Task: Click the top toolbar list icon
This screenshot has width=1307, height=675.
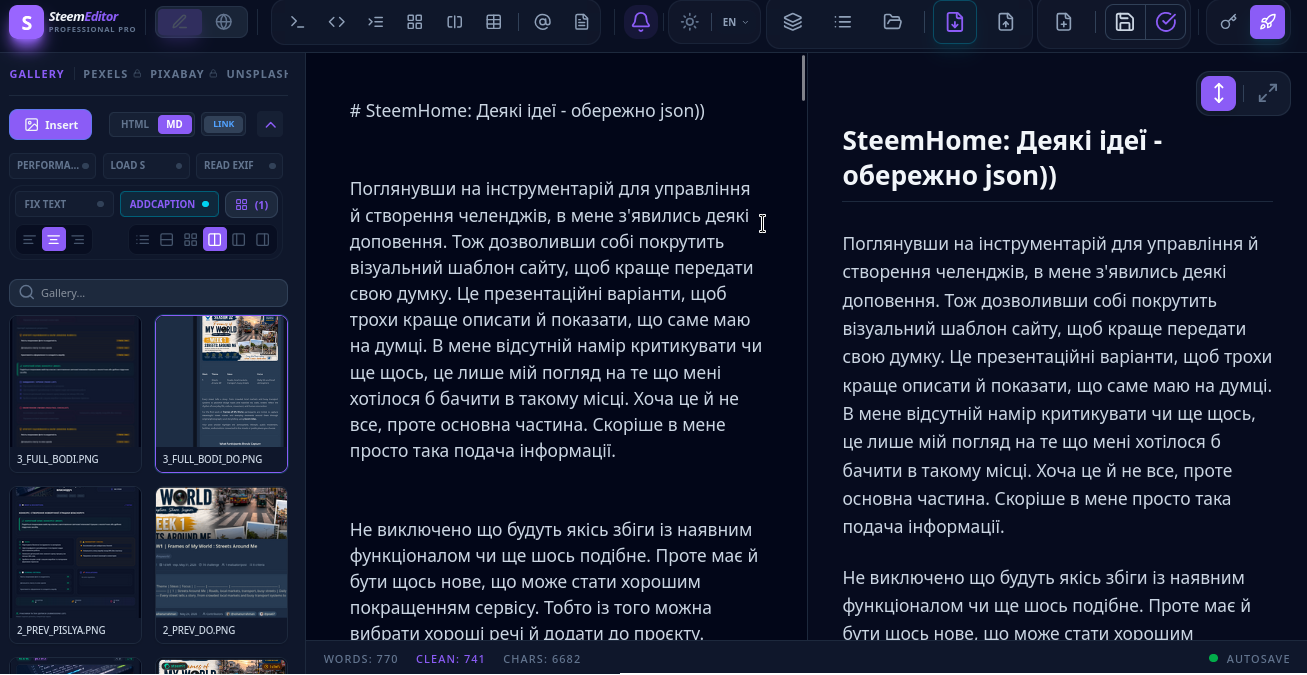Action: click(x=843, y=22)
